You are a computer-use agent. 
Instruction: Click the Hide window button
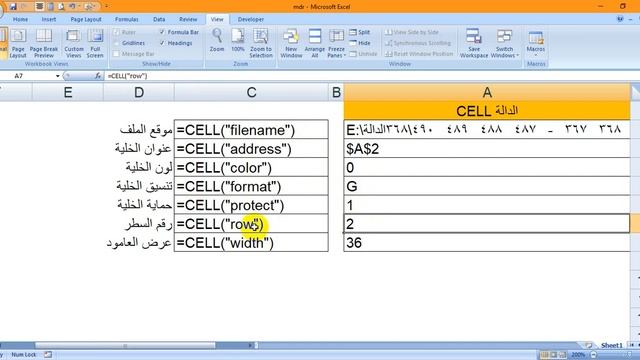(360, 43)
